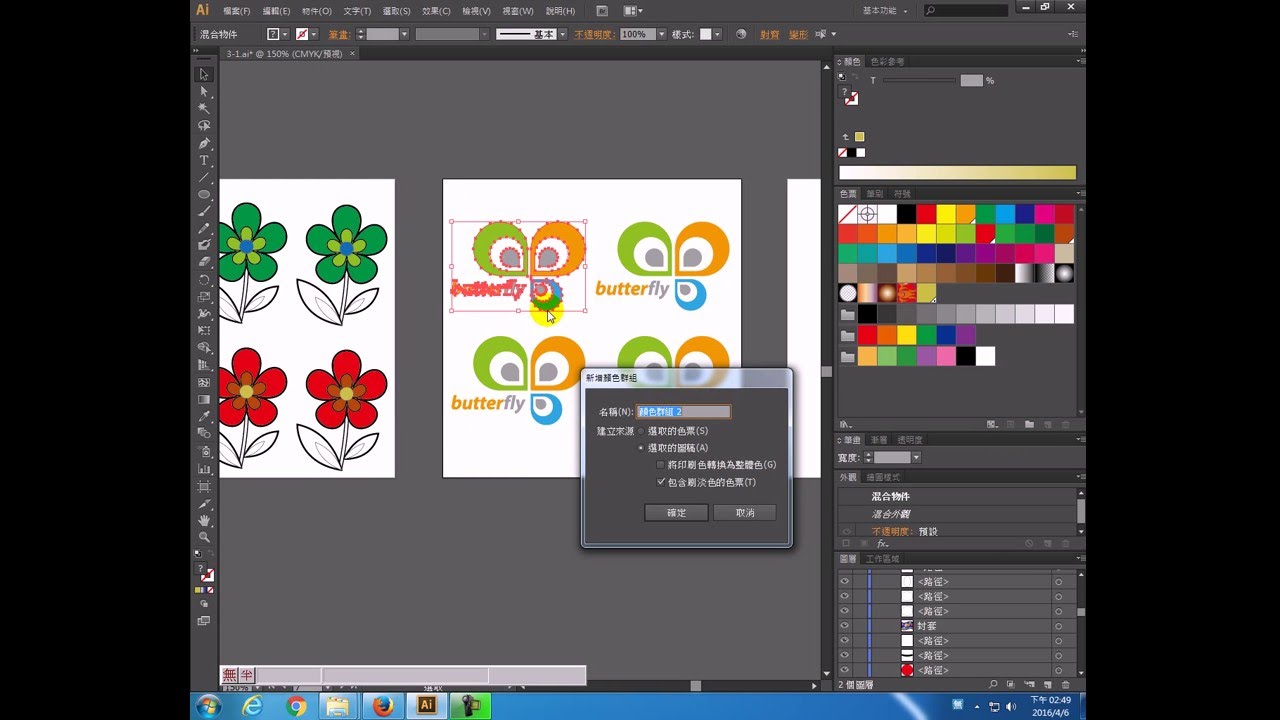Uncheck 包含刷淡色的色票 checkbox
This screenshot has height=720, width=1280.
[x=661, y=482]
